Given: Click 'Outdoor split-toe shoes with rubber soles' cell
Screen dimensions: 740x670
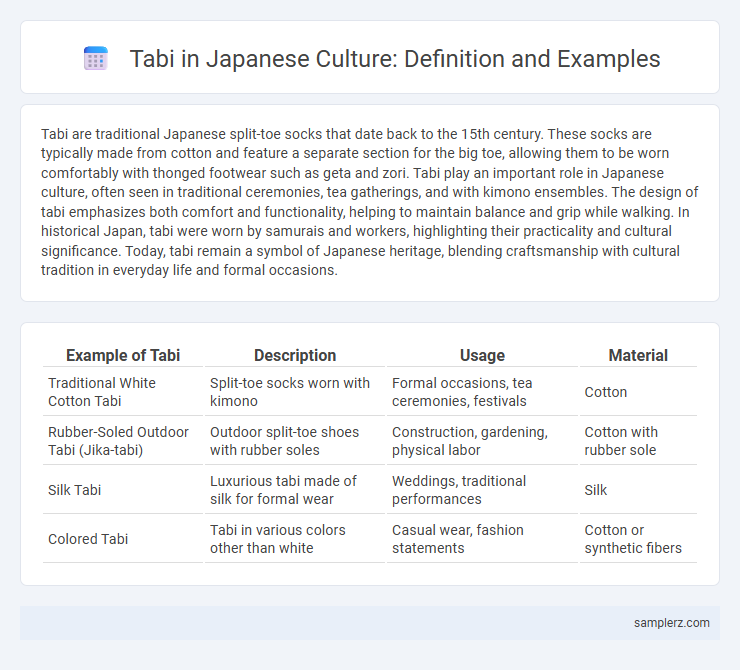Looking at the screenshot, I should 295,441.
